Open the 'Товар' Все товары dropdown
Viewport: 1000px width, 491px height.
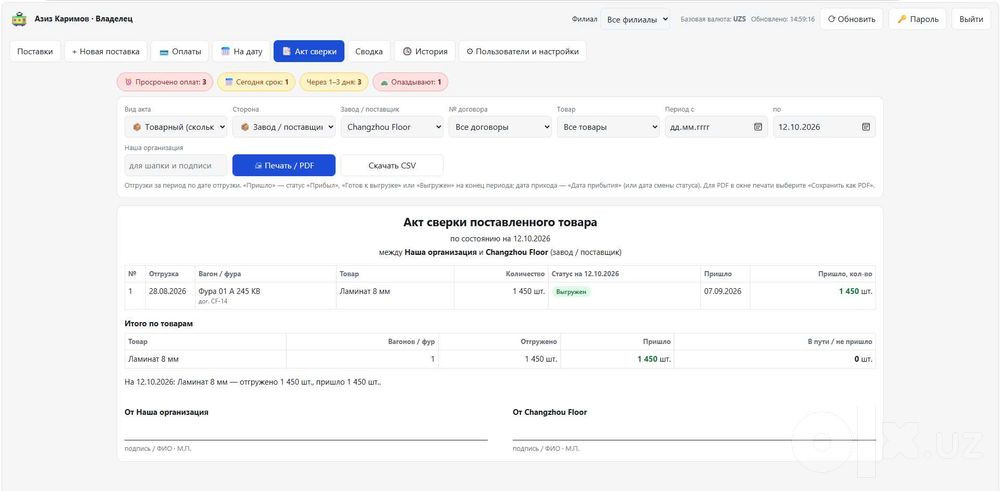[x=608, y=127]
